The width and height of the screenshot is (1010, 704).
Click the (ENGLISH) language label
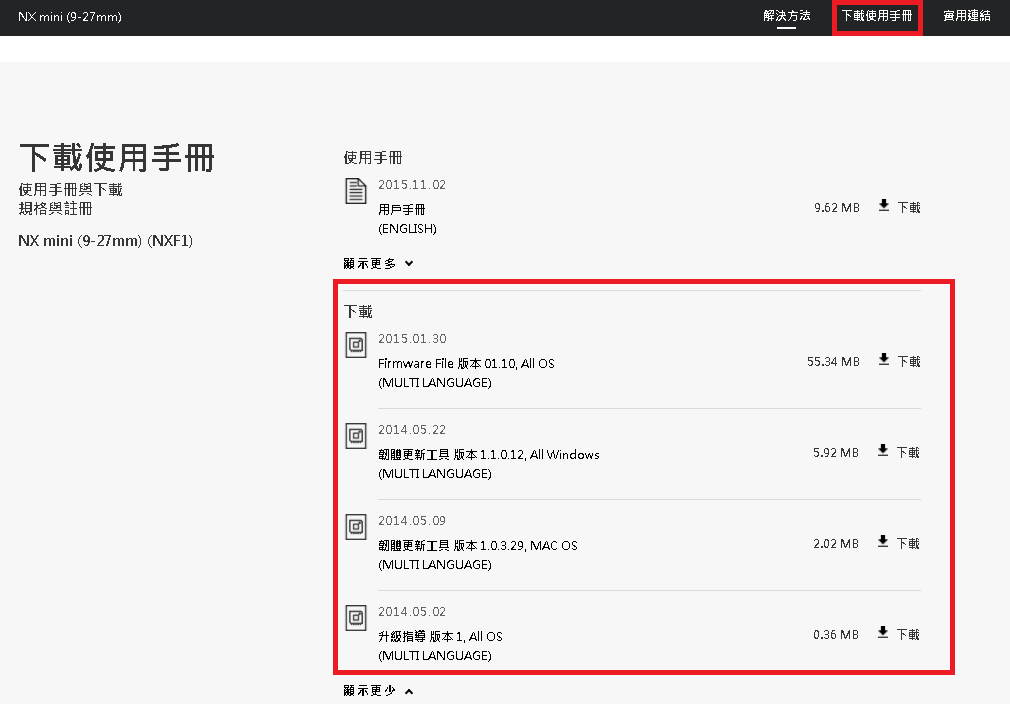(407, 229)
